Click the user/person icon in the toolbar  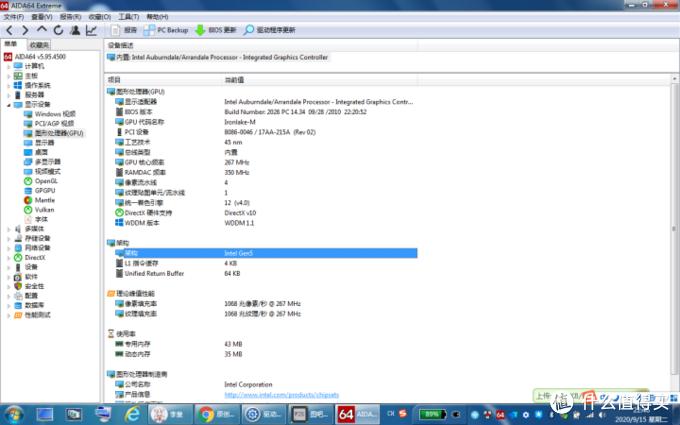pyautogui.click(x=75, y=30)
